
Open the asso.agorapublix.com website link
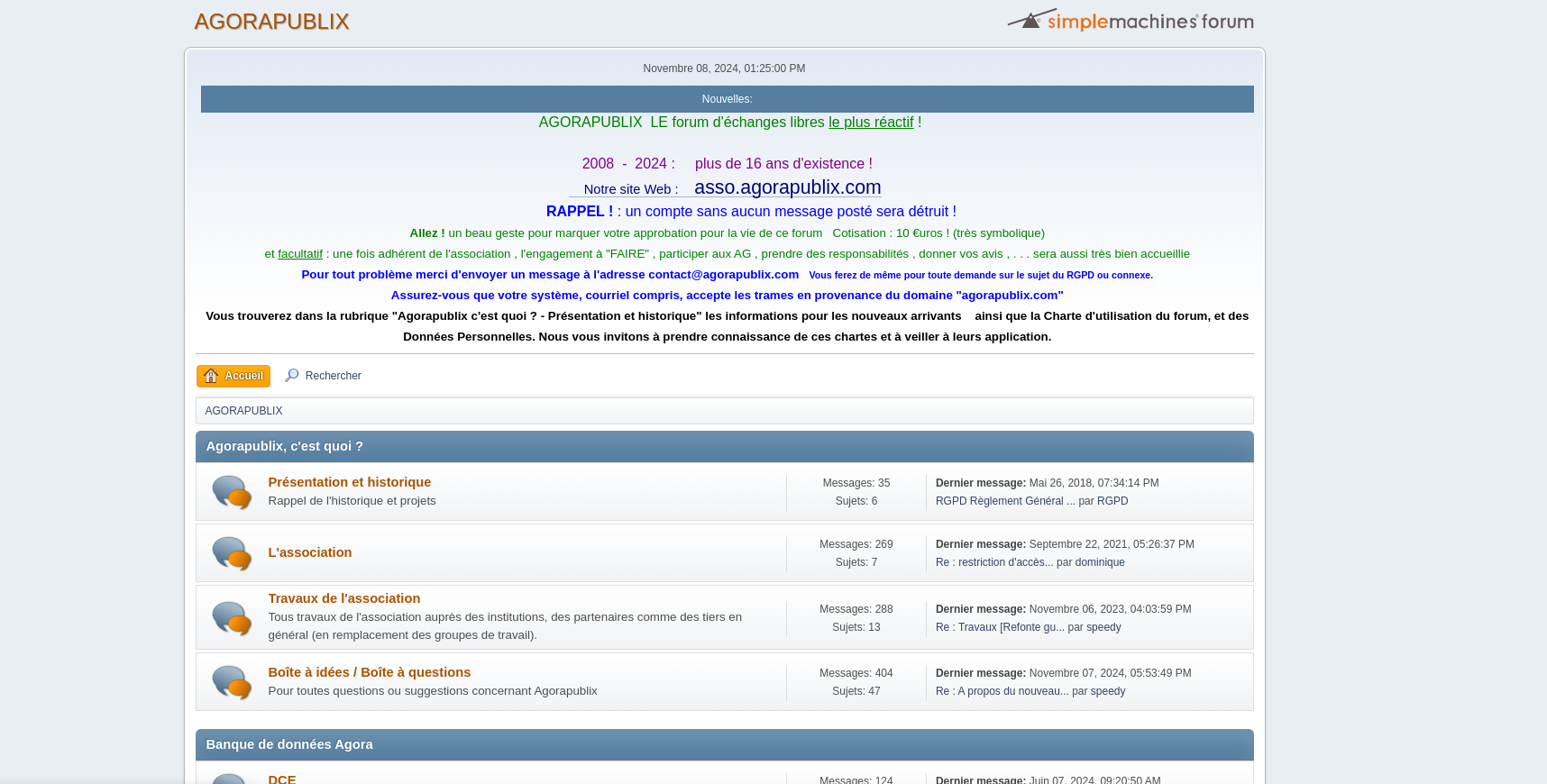[787, 187]
